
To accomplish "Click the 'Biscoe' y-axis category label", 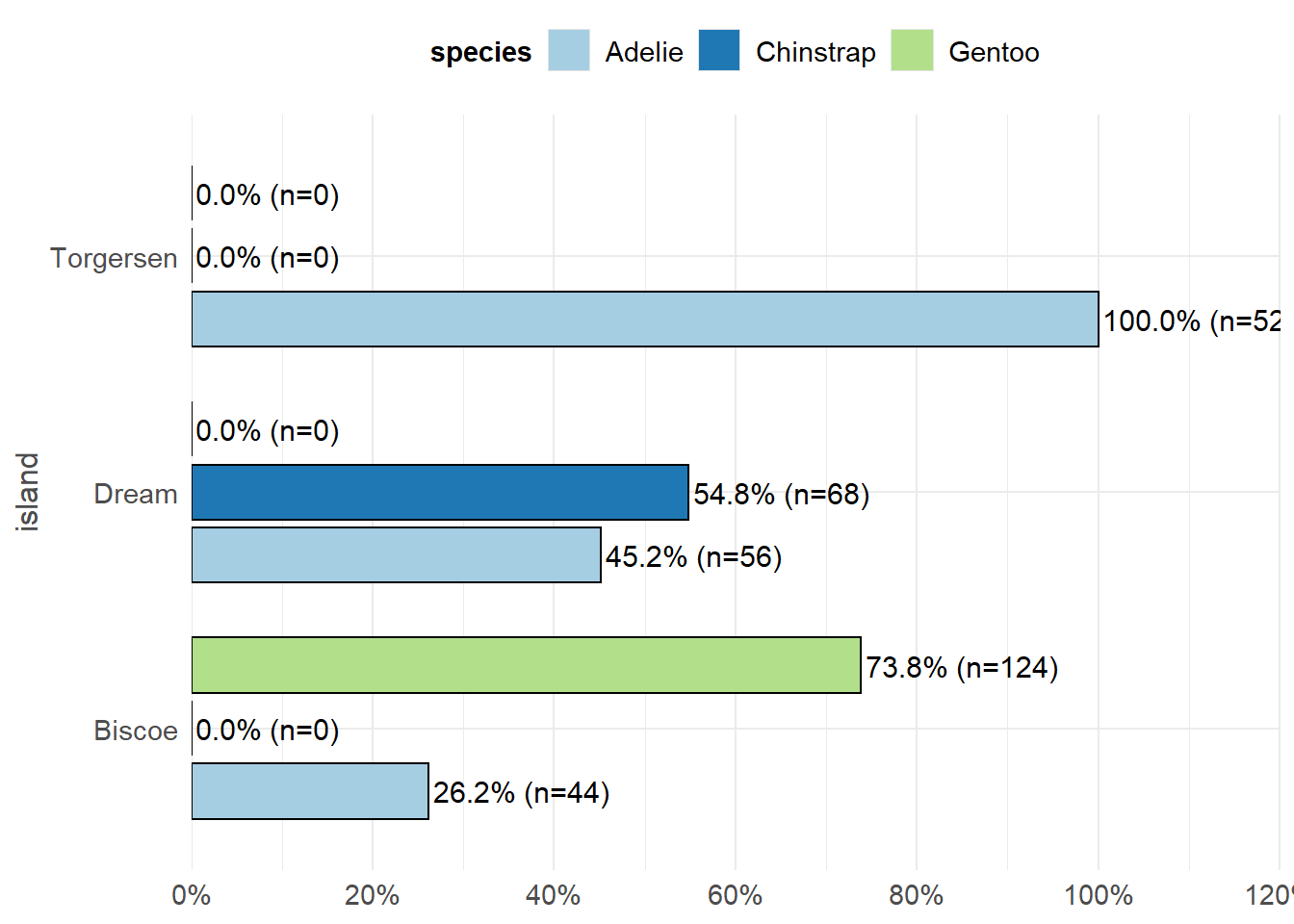I will 136,731.
